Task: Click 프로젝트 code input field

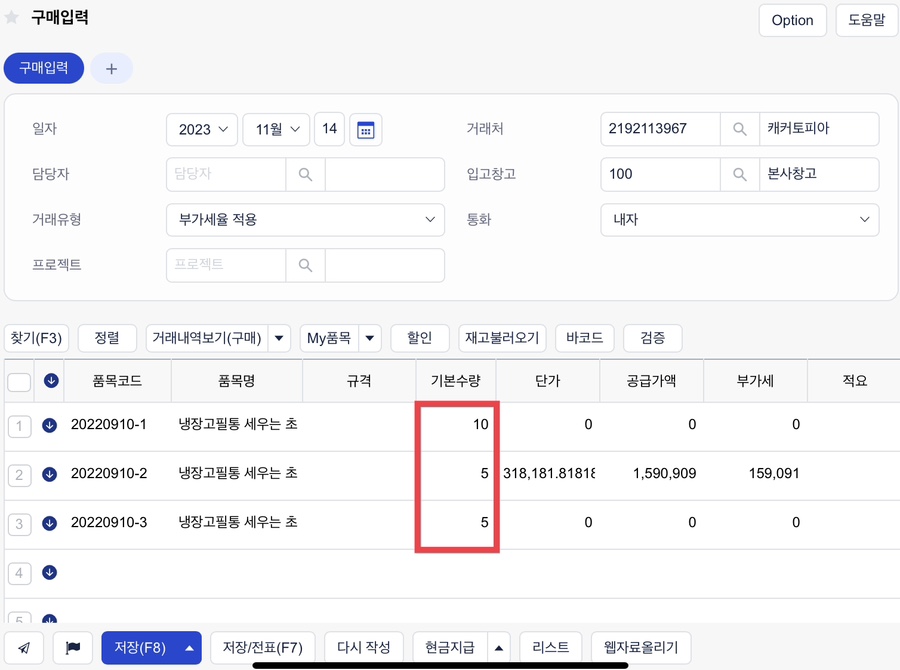Action: [x=226, y=265]
